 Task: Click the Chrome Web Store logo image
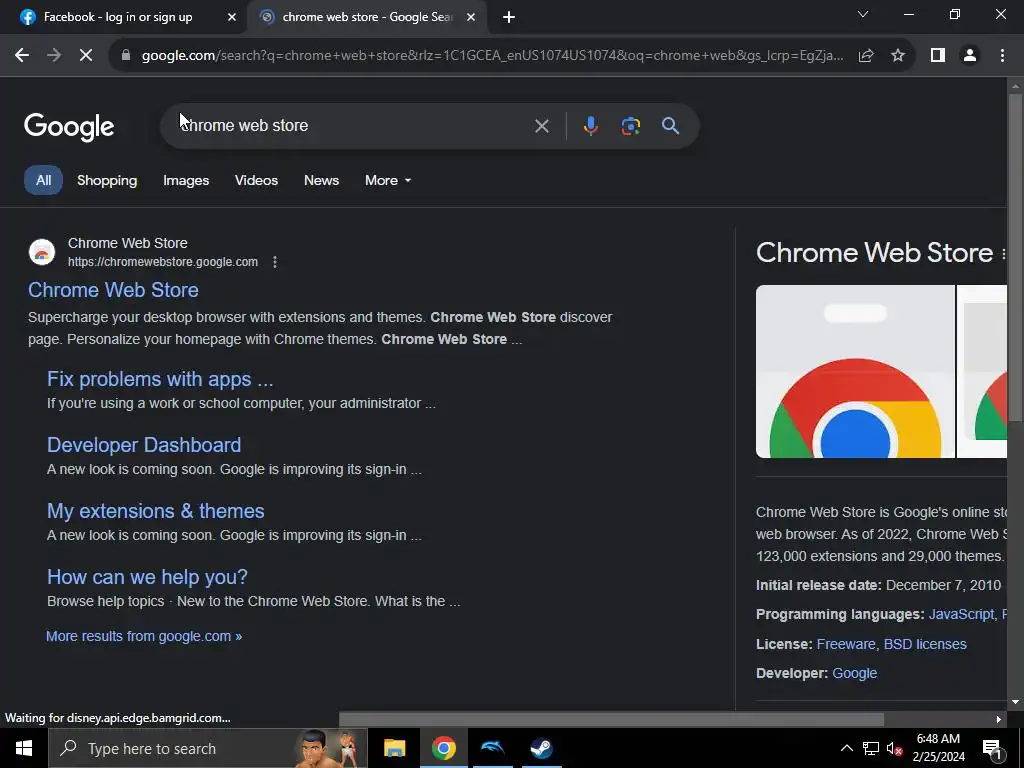click(x=855, y=372)
